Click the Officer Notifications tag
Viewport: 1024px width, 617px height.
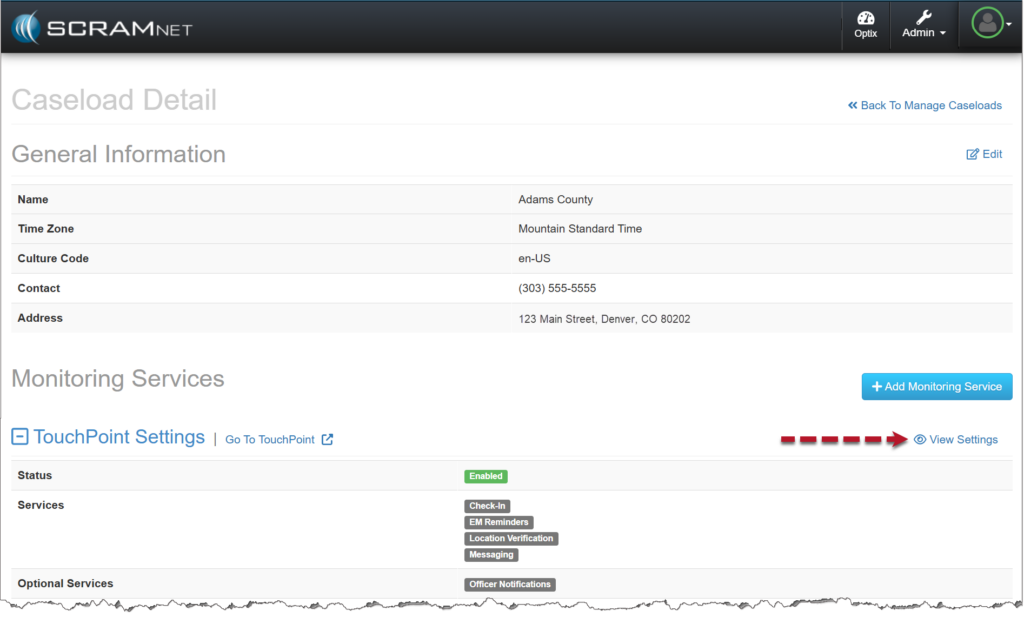tap(510, 584)
